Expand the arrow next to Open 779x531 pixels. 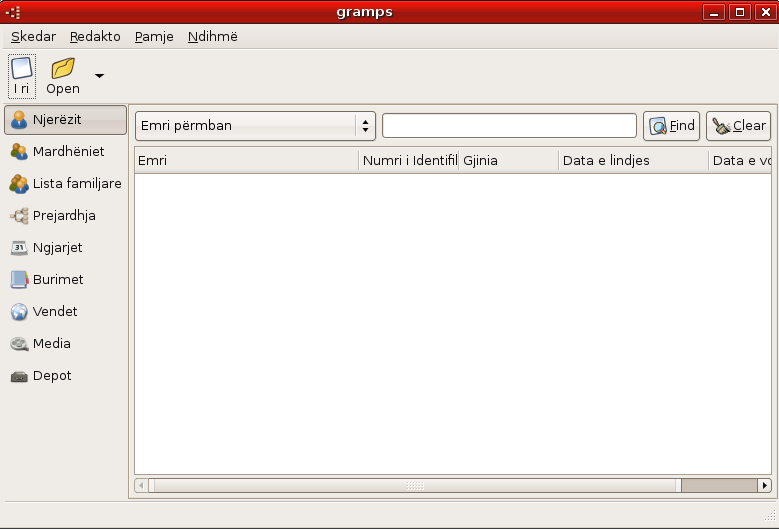(99, 76)
